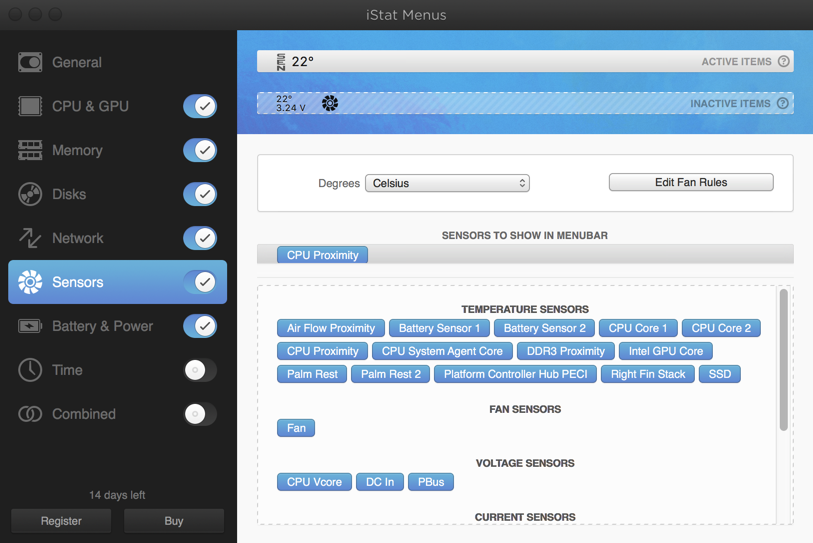Open help for Active Items
The height and width of the screenshot is (543, 813).
pyautogui.click(x=783, y=61)
